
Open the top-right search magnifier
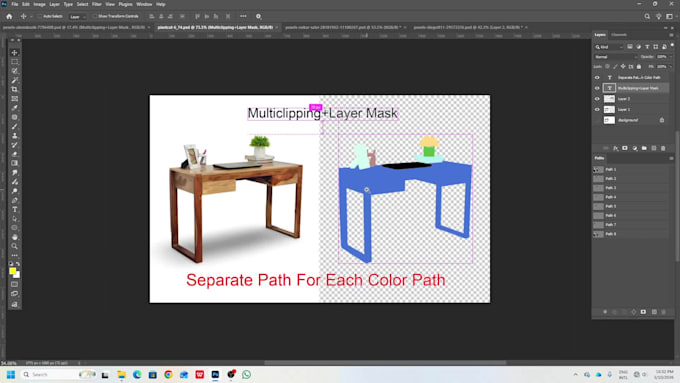[x=647, y=16]
